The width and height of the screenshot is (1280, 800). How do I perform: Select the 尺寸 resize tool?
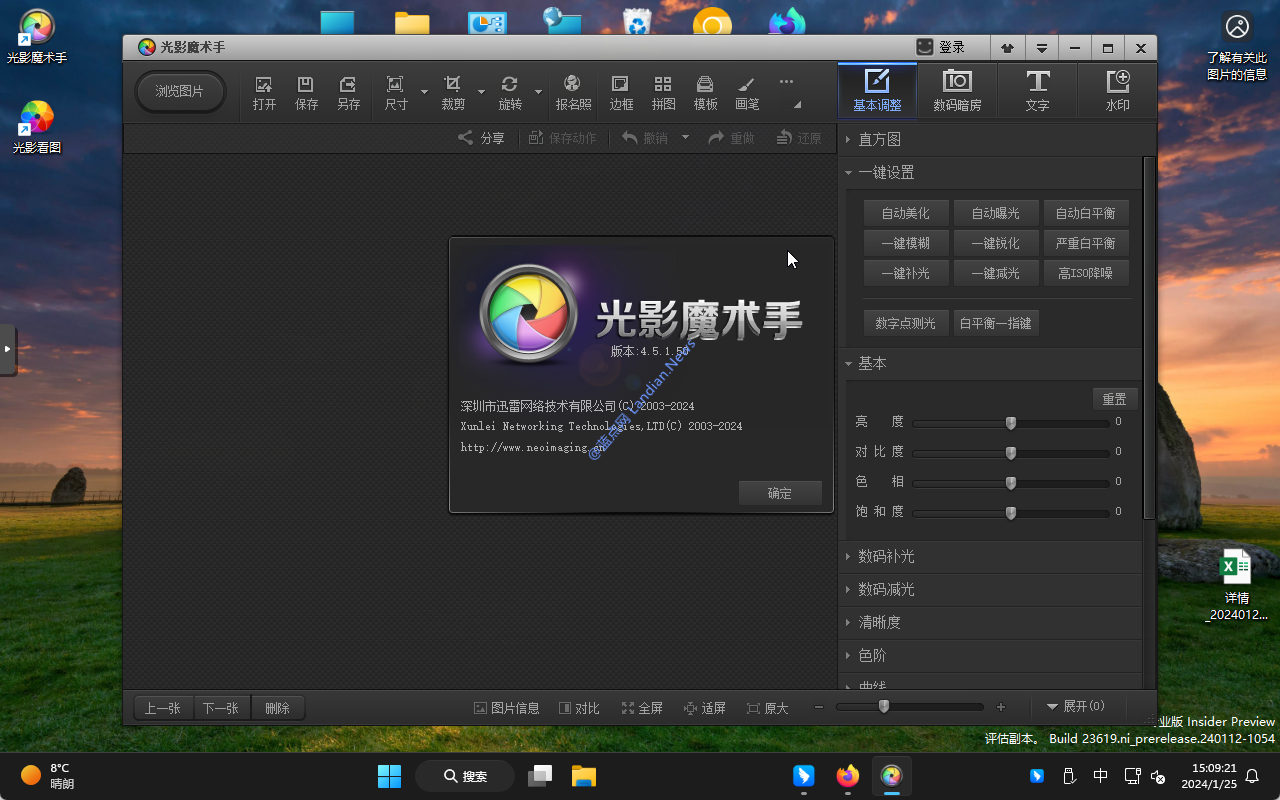(396, 93)
